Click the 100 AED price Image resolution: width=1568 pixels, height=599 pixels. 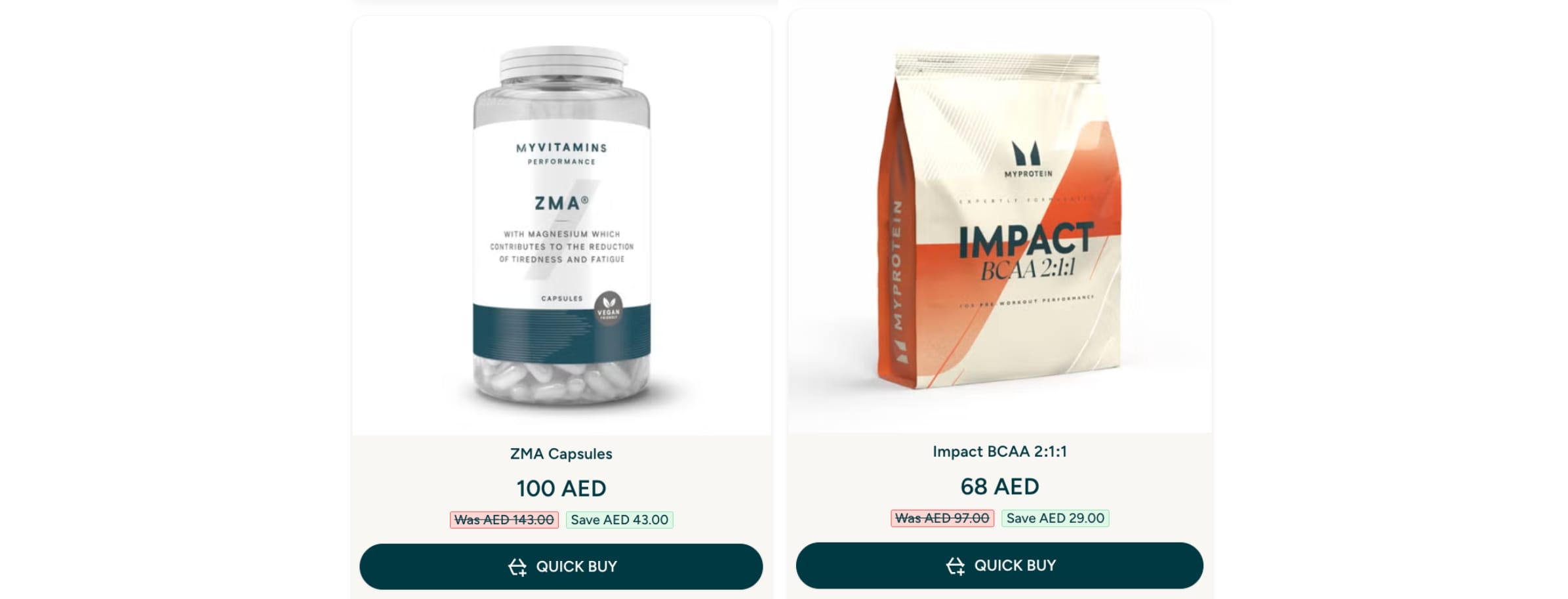click(x=561, y=489)
